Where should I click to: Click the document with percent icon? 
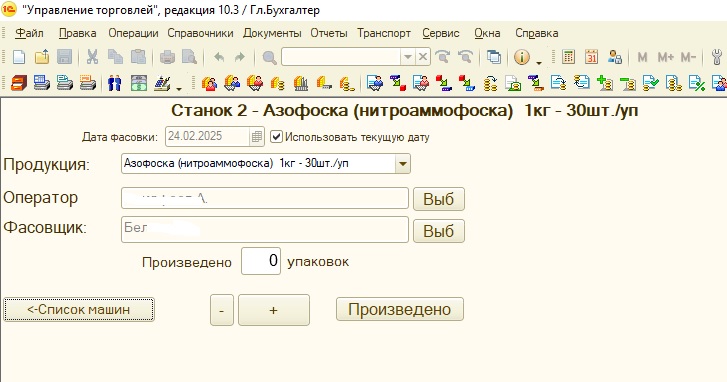pyautogui.click(x=697, y=83)
